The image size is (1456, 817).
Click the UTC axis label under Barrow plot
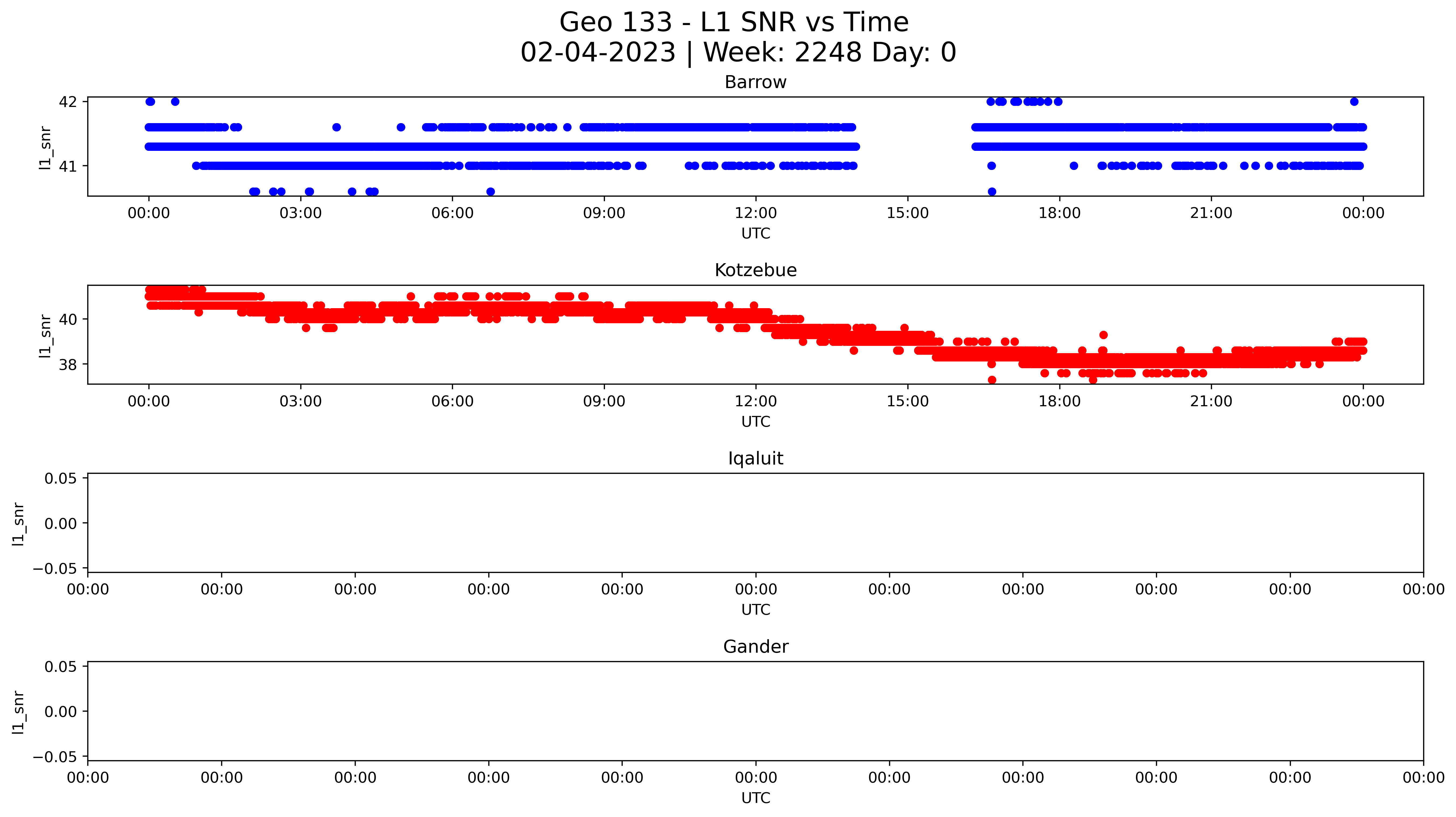pyautogui.click(x=756, y=234)
